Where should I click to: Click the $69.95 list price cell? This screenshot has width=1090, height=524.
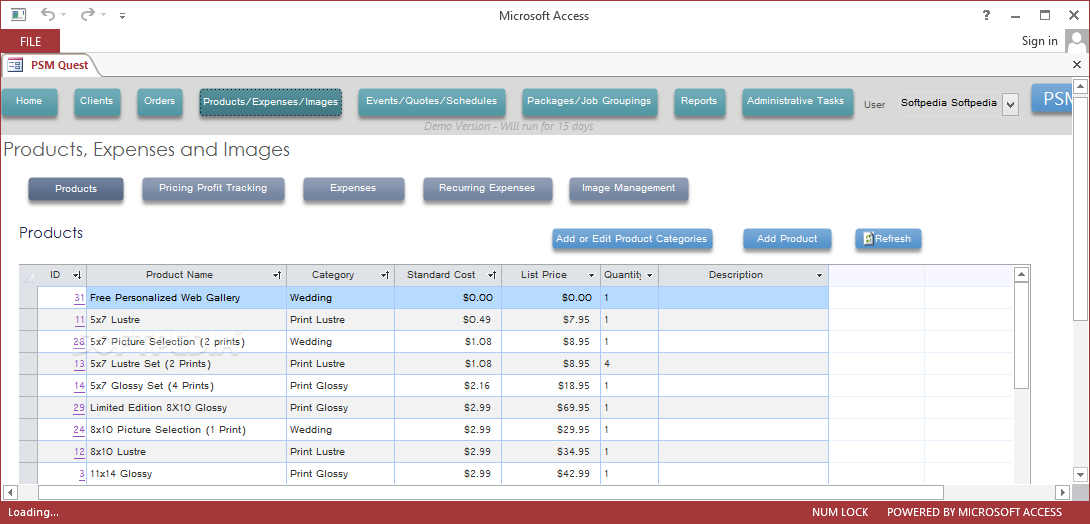[551, 408]
